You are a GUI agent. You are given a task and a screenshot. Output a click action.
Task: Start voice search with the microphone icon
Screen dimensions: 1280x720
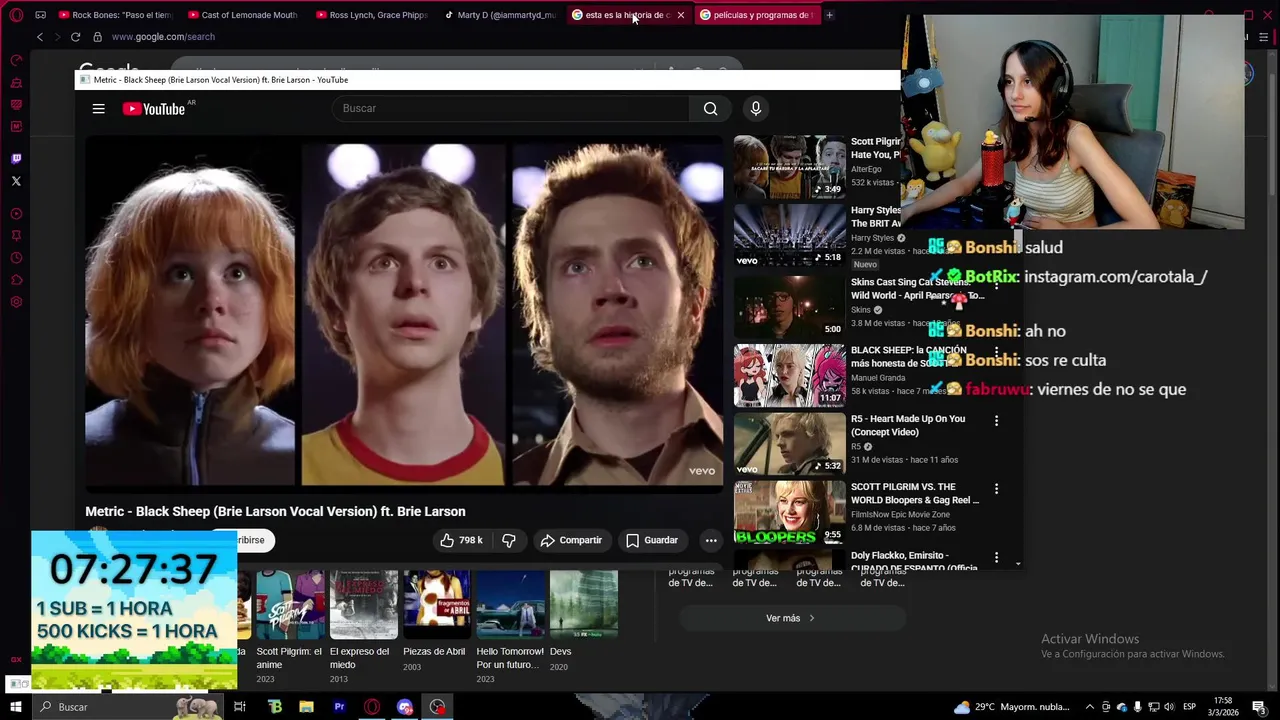click(756, 109)
